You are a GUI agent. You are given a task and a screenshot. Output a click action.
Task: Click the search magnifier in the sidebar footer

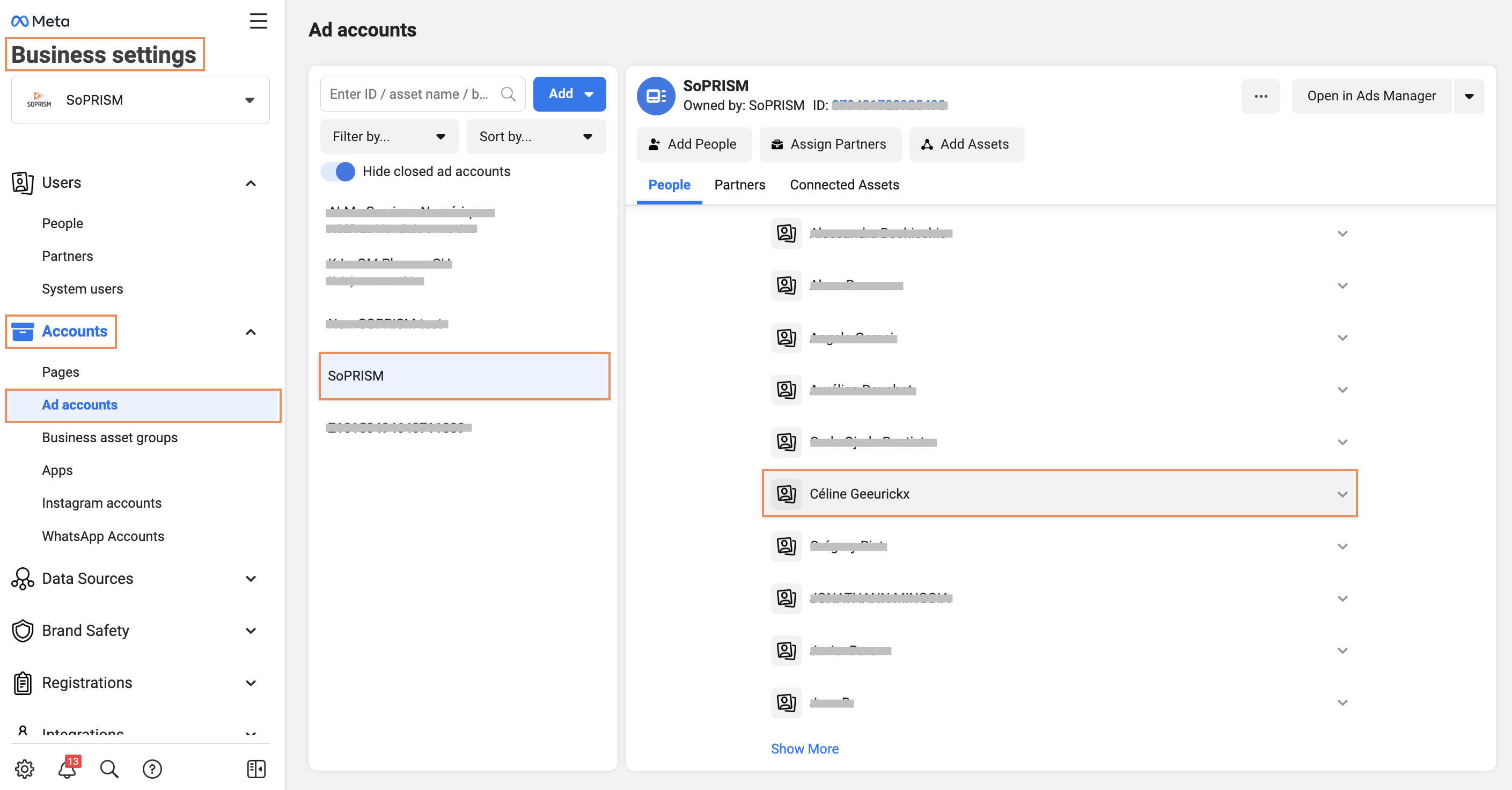[x=109, y=769]
